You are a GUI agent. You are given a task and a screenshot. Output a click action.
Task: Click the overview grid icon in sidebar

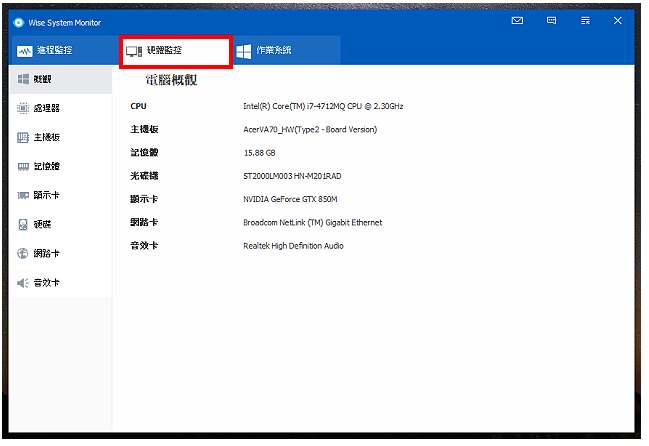(23, 79)
